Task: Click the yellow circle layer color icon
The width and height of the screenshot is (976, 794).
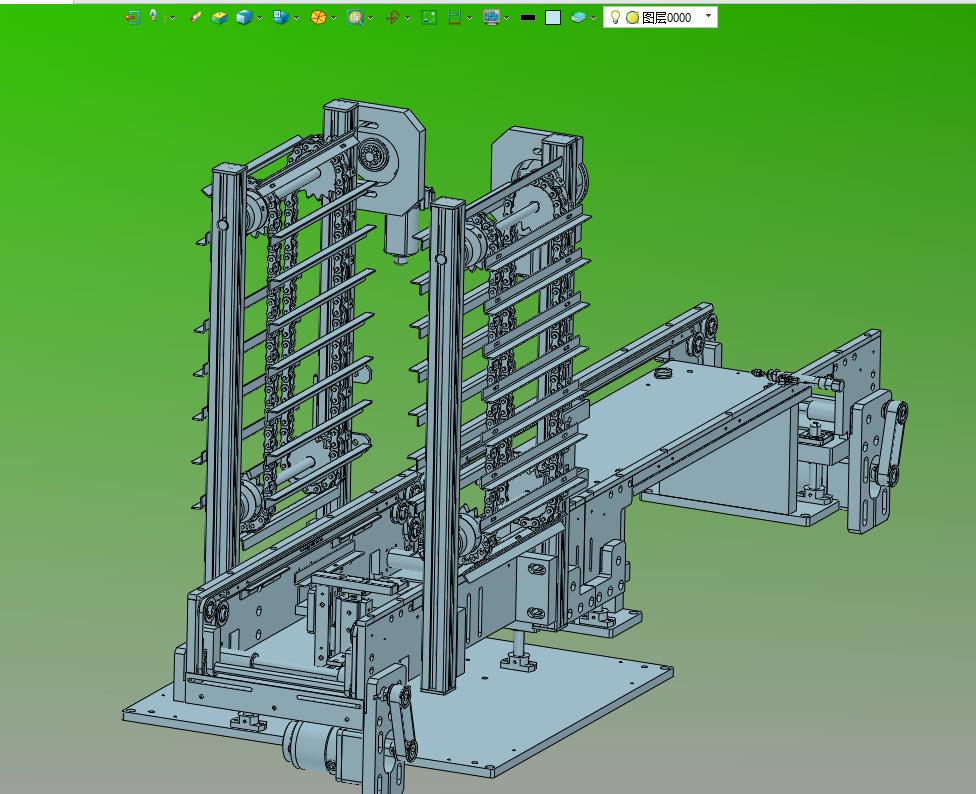Action: pos(632,17)
